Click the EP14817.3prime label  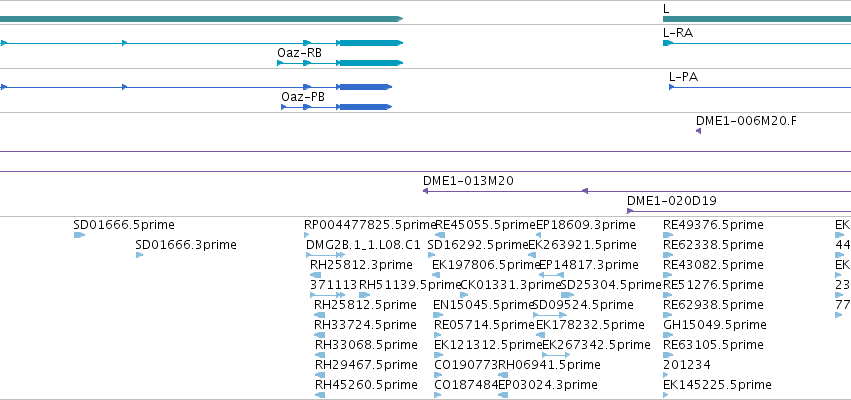point(589,265)
